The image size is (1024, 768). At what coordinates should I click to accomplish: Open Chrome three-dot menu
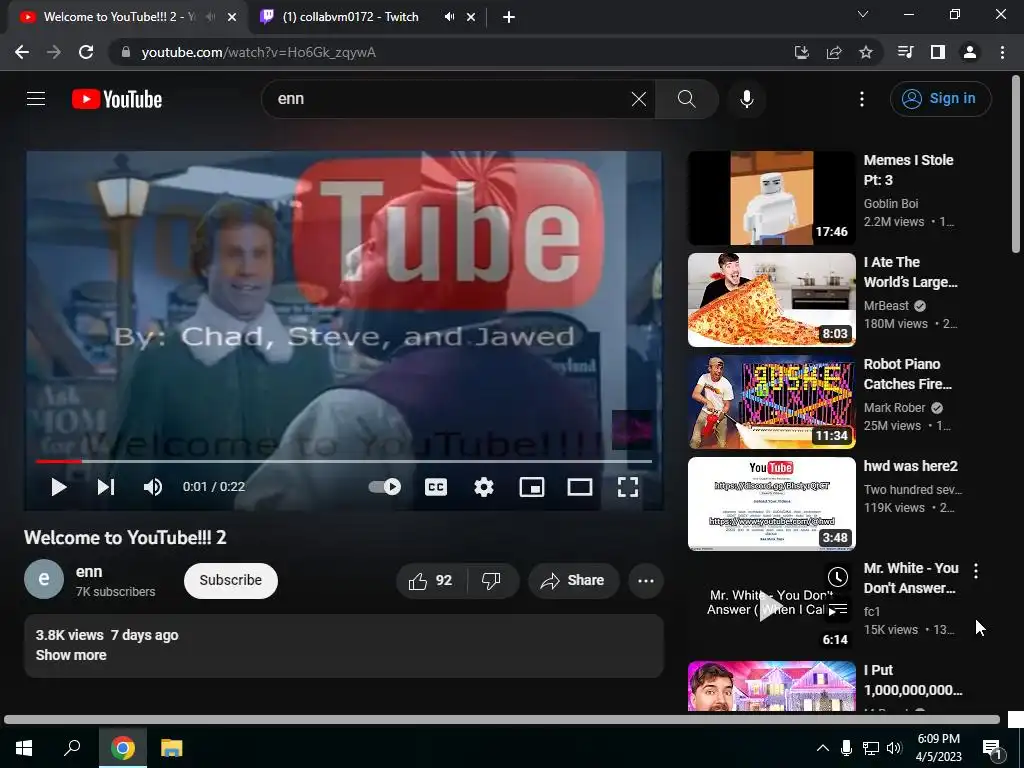1002,52
